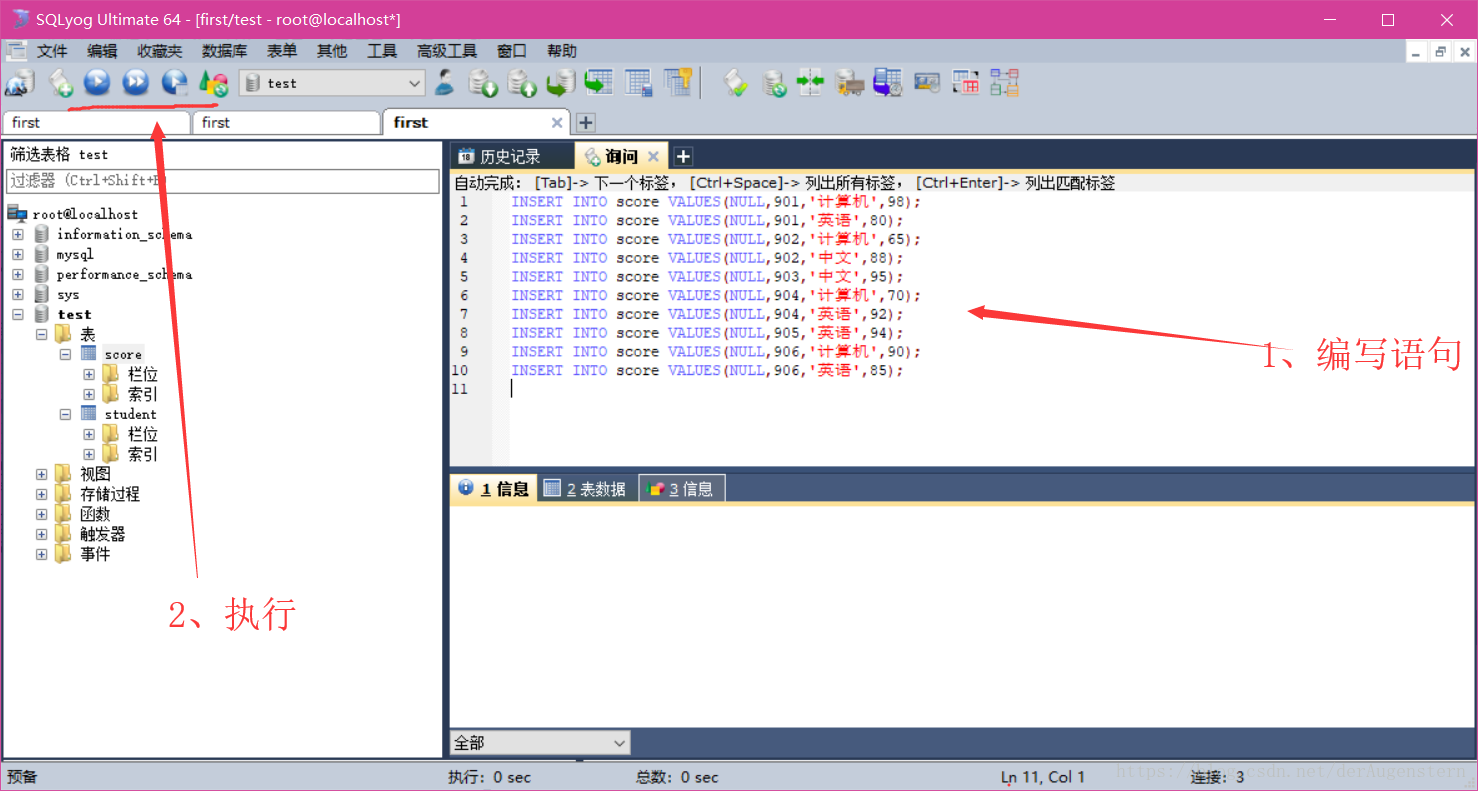Run the Execute Query play button
Screen dimensions: 1478x791
click(x=97, y=82)
